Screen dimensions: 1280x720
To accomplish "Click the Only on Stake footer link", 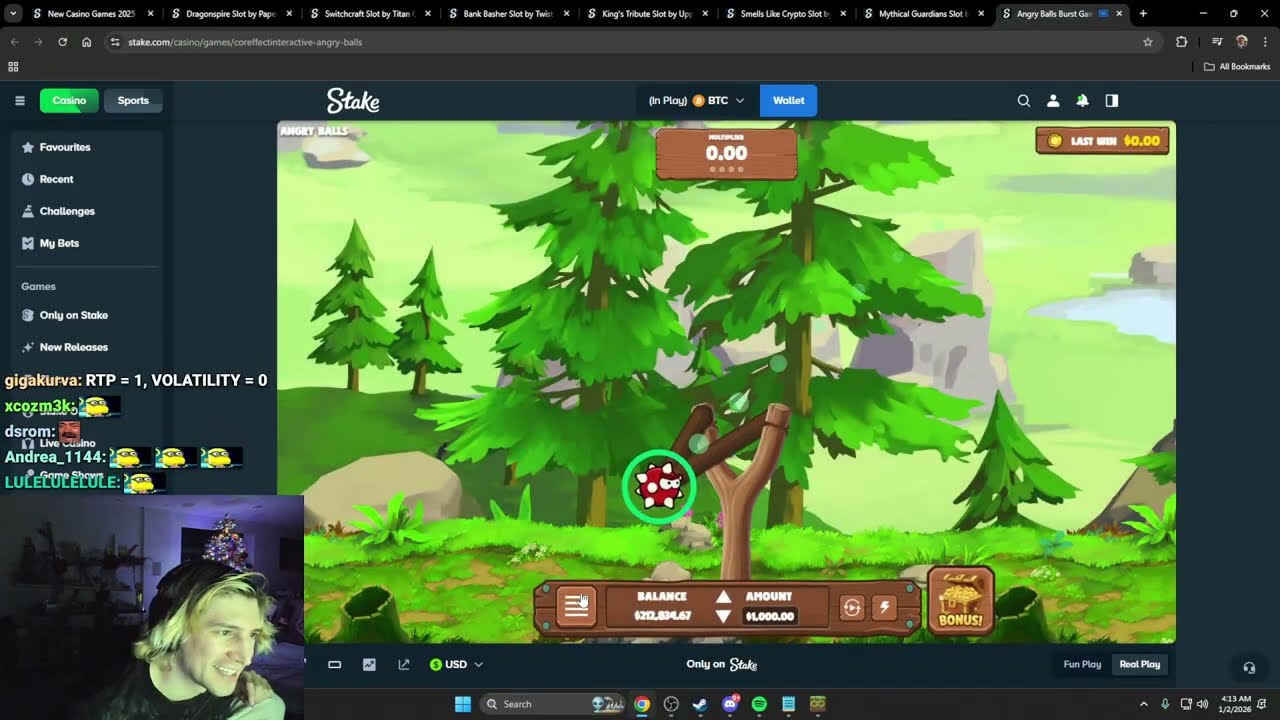I will [x=722, y=664].
